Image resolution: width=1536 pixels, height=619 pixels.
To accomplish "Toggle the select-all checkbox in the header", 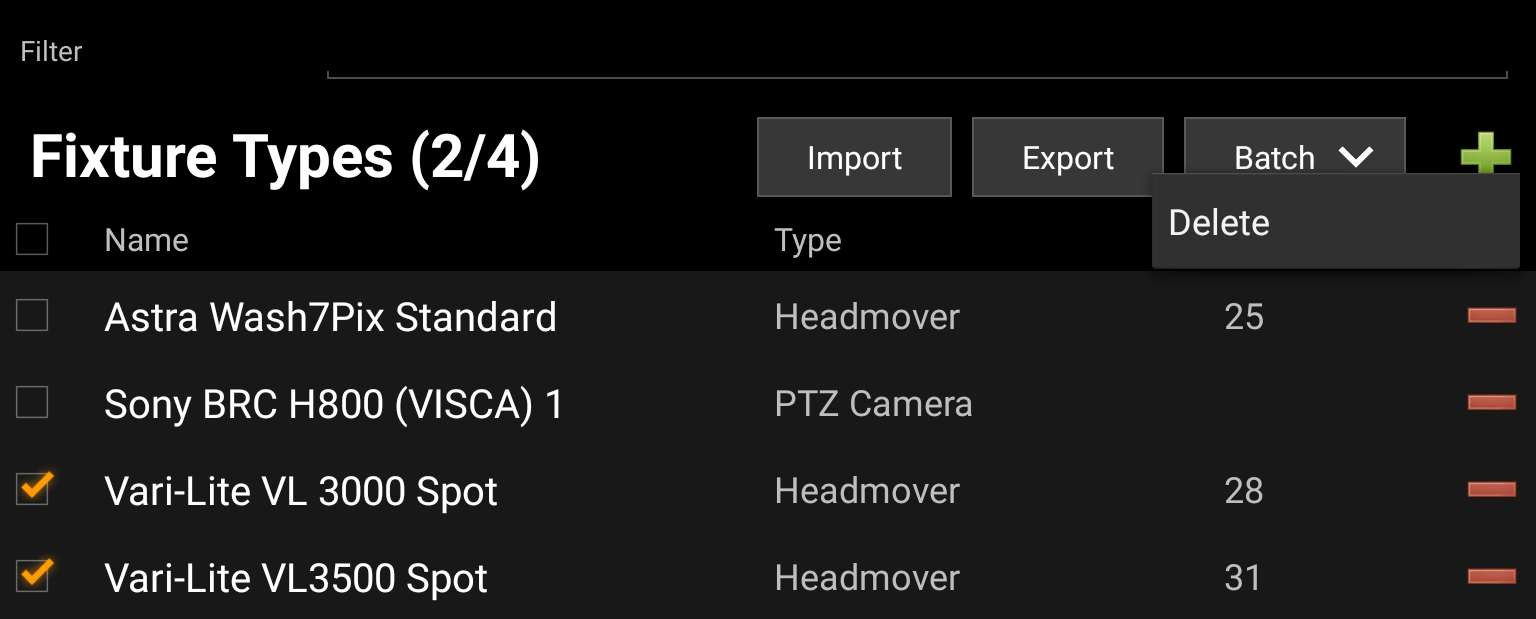I will click(31, 239).
